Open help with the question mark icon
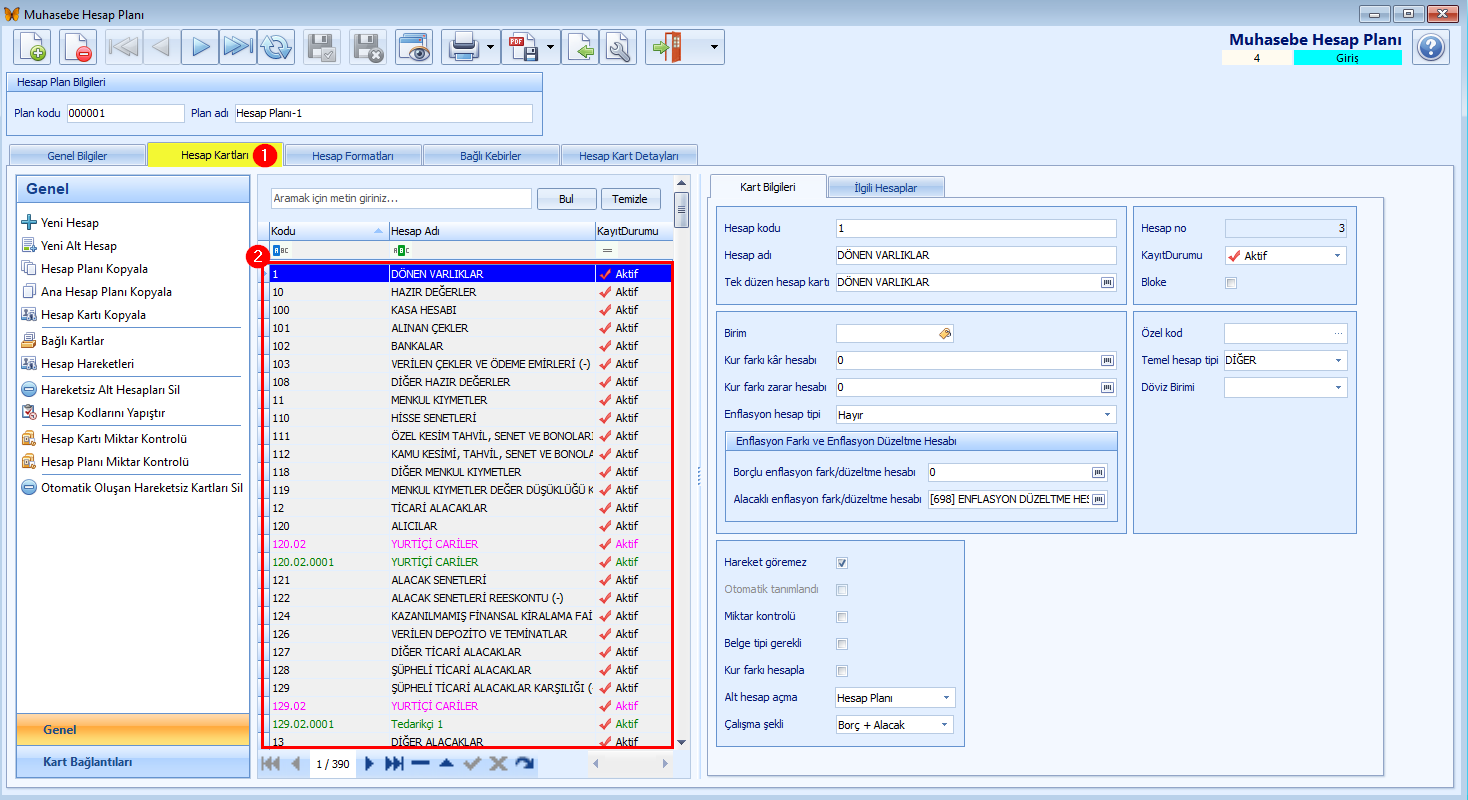 tap(1431, 47)
